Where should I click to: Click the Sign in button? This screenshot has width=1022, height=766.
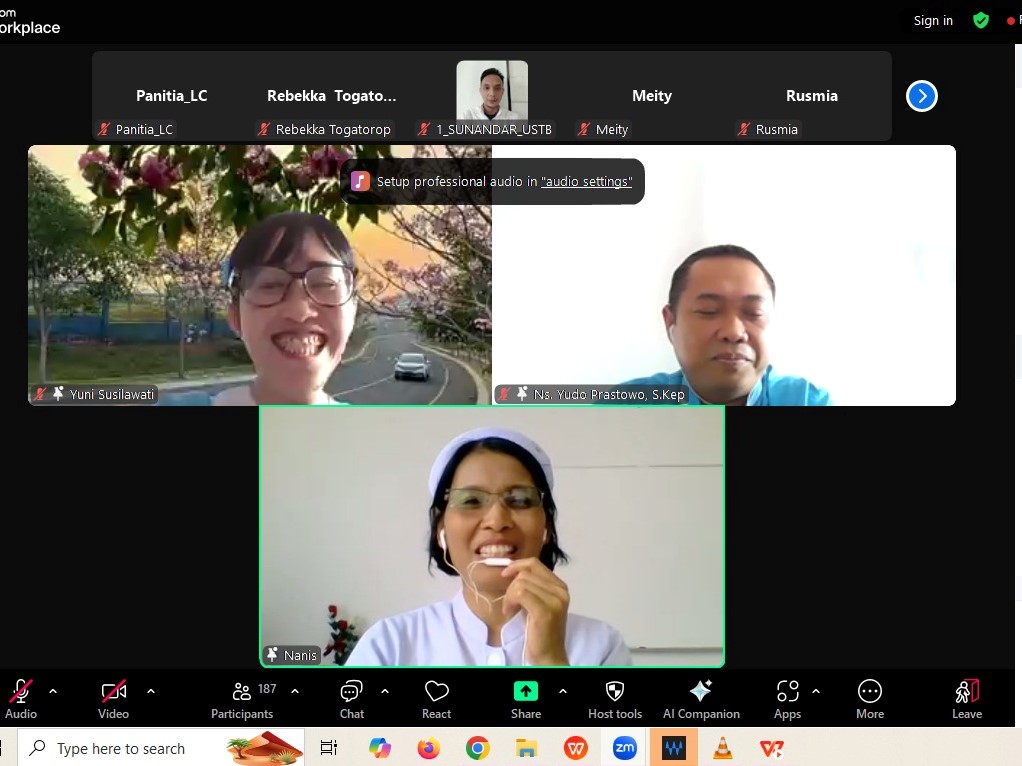pos(933,21)
